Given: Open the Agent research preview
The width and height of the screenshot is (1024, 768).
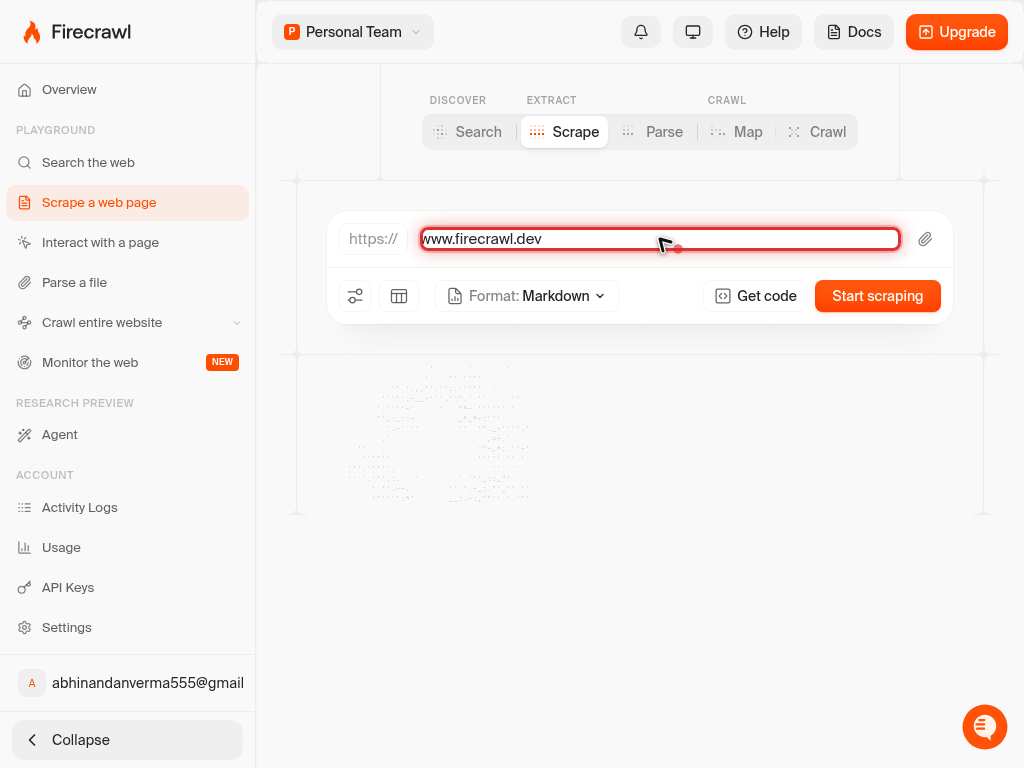Looking at the screenshot, I should [x=127, y=435].
